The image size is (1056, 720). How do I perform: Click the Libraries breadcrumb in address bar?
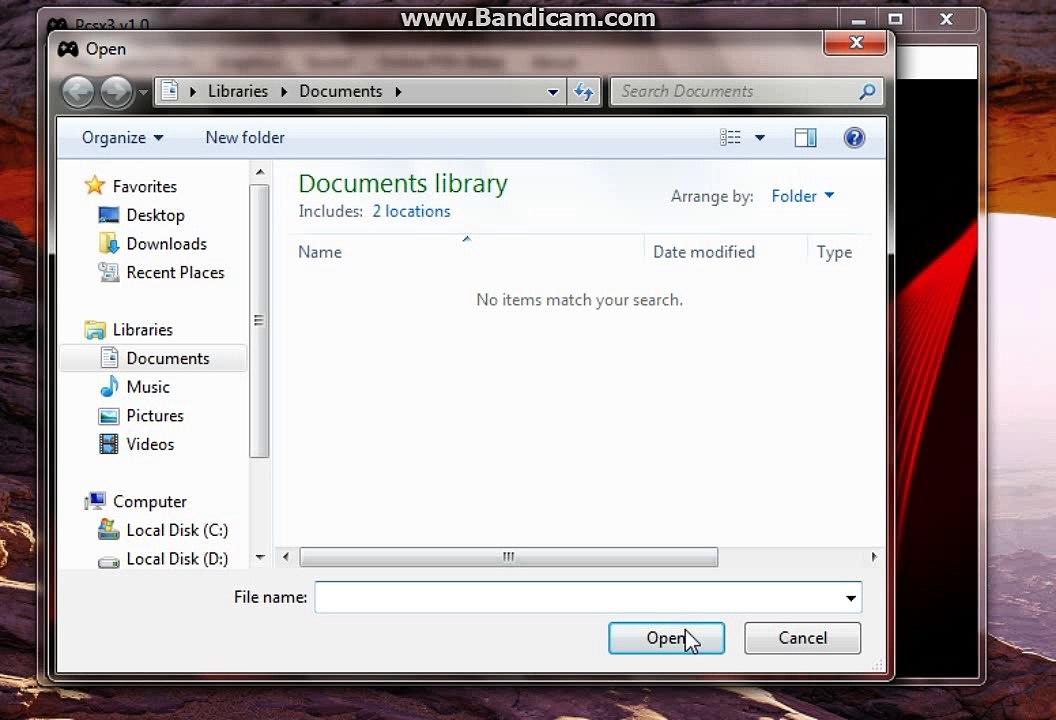pyautogui.click(x=237, y=91)
